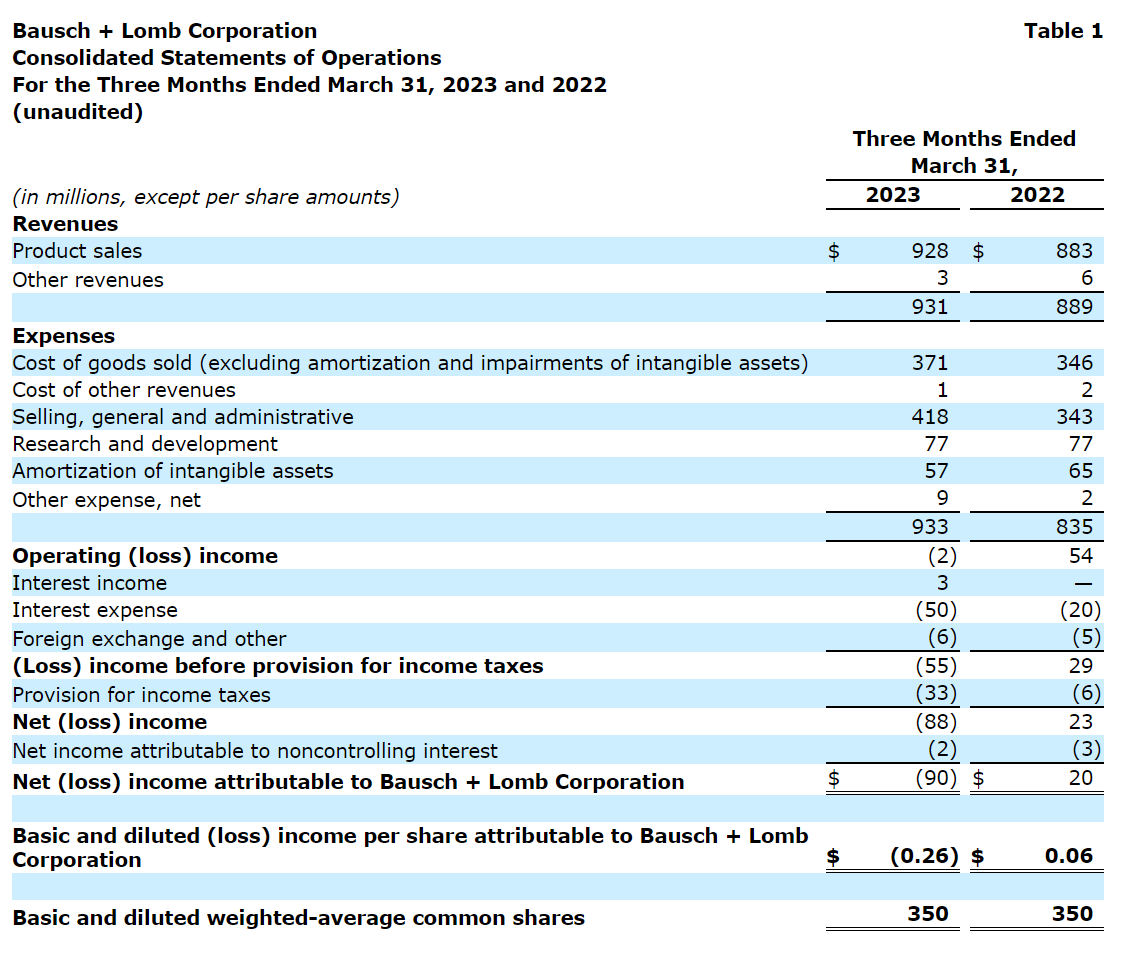Select the 'Bausch + Lomb Corporation' title line
This screenshot has width=1127, height=954.
165,31
